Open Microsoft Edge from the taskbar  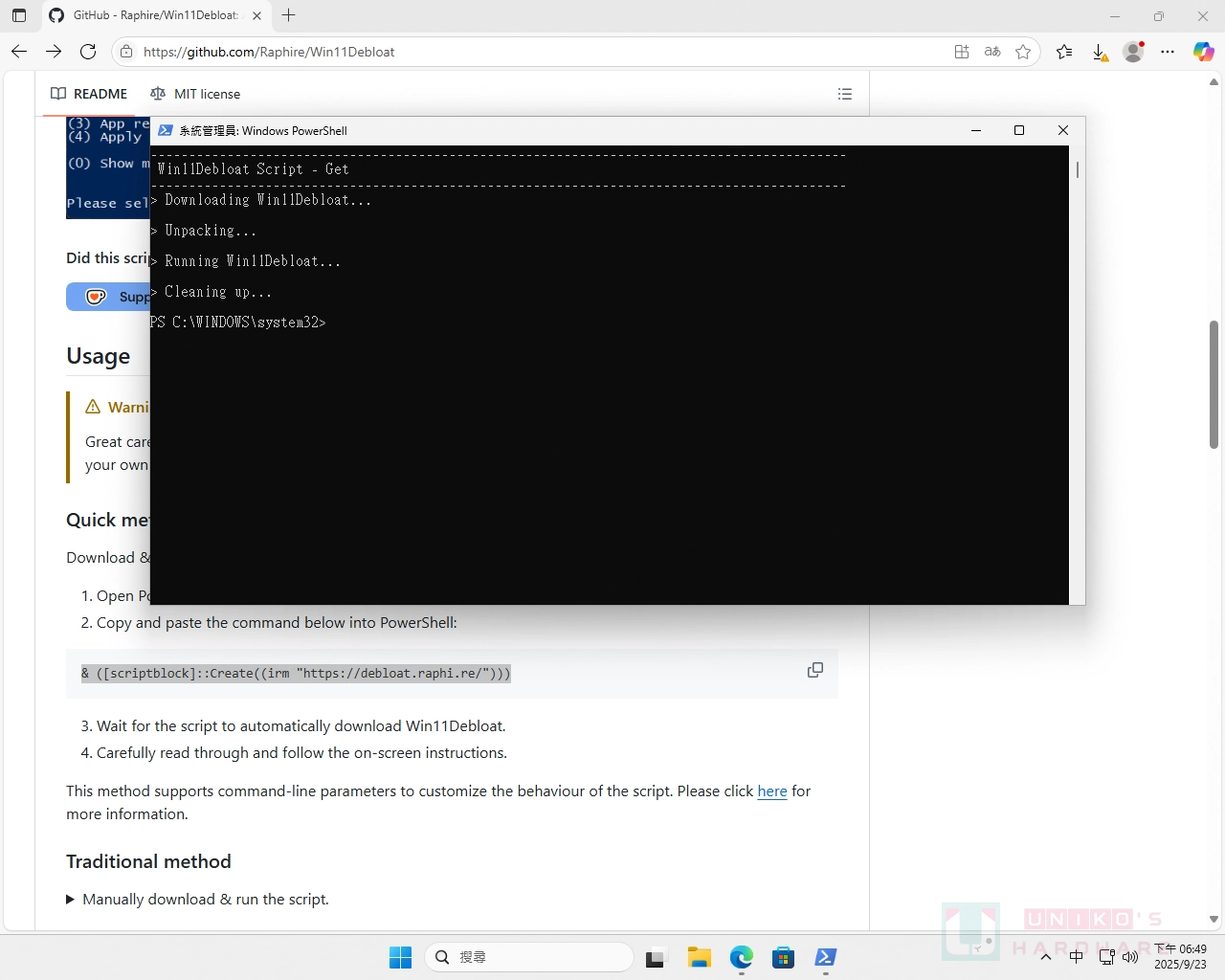[742, 957]
